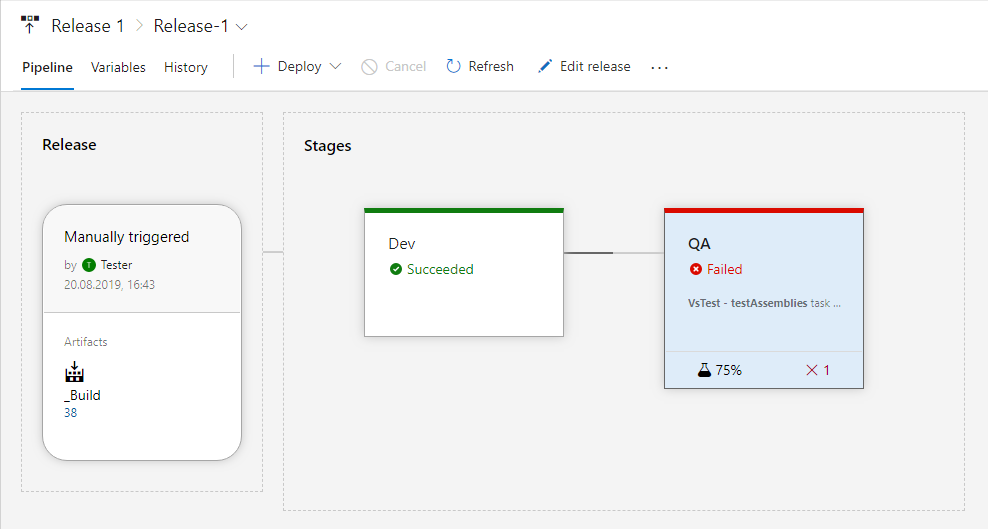The image size is (988, 529).
Task: Click the Release 1 breadcrumb link
Action: pyautogui.click(x=88, y=27)
